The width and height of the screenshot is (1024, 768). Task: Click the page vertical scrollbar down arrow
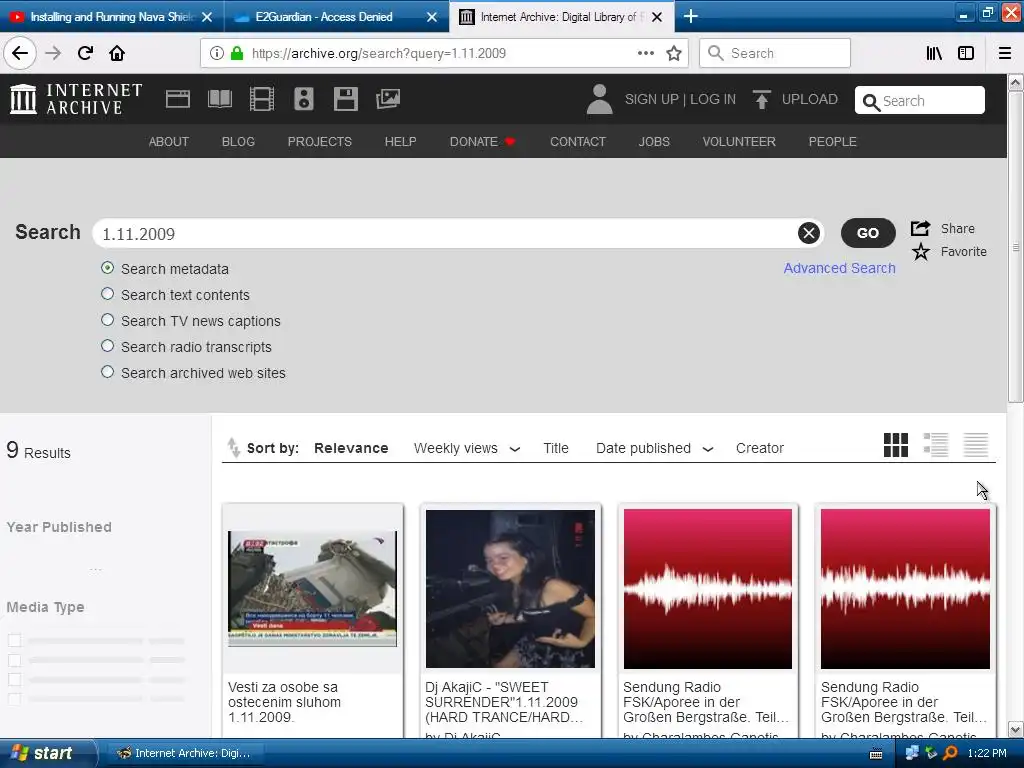click(1016, 729)
